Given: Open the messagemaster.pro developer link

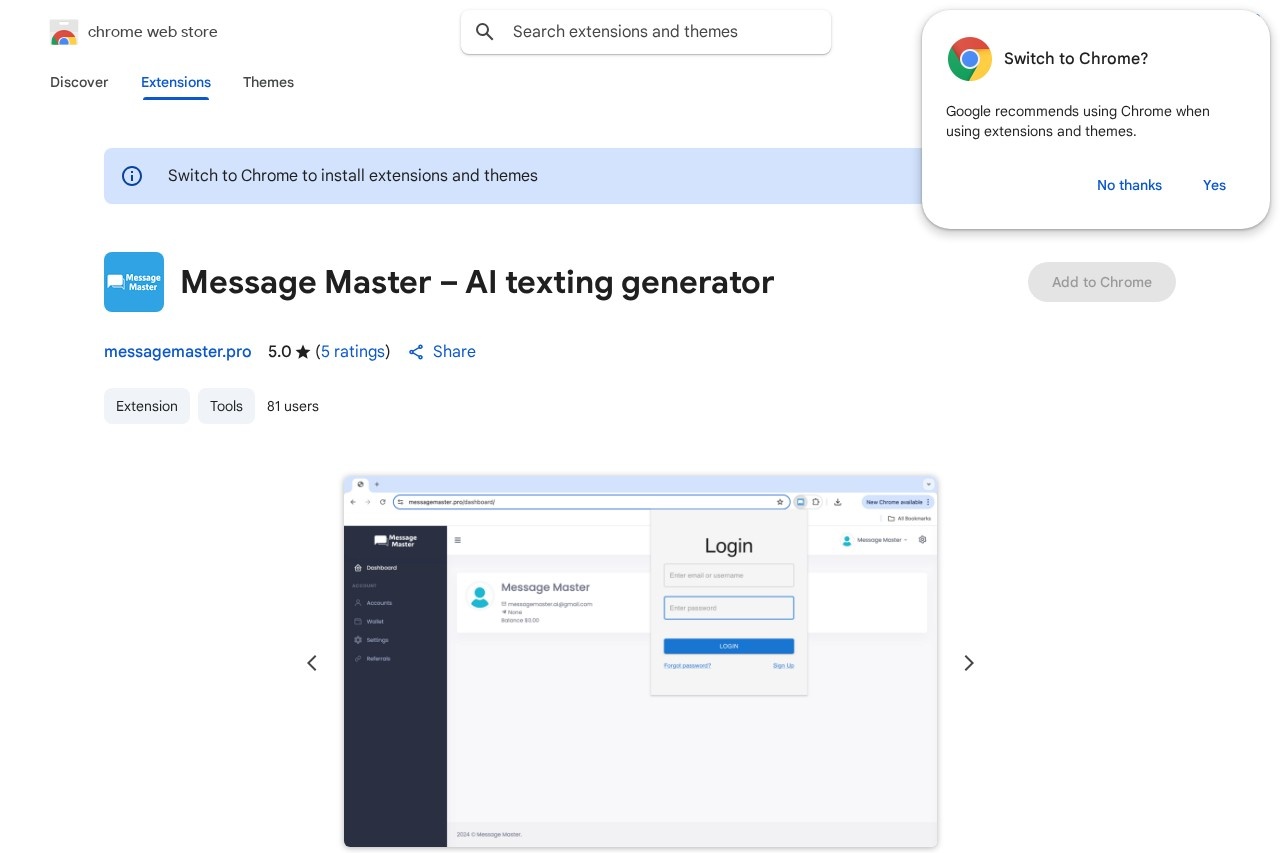Looking at the screenshot, I should point(178,352).
